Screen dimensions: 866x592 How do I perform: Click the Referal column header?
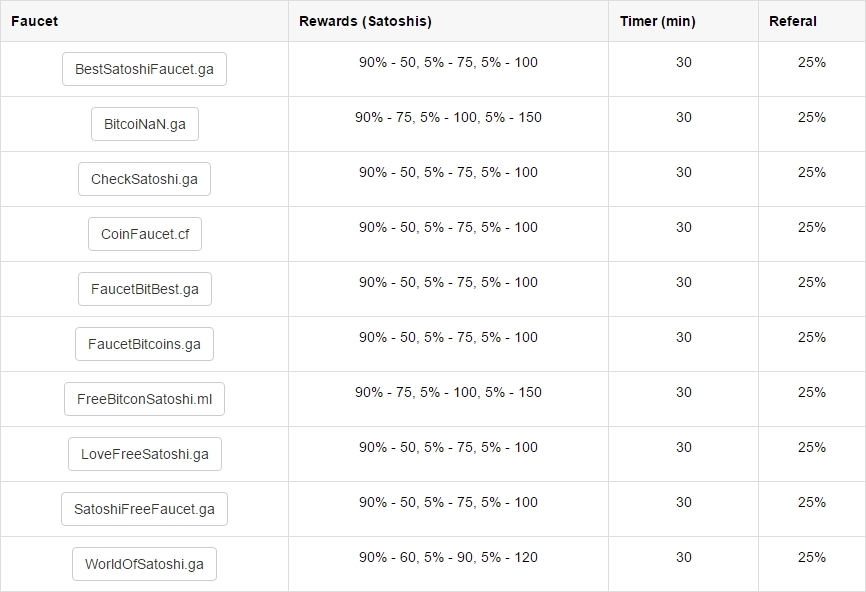[x=793, y=21]
